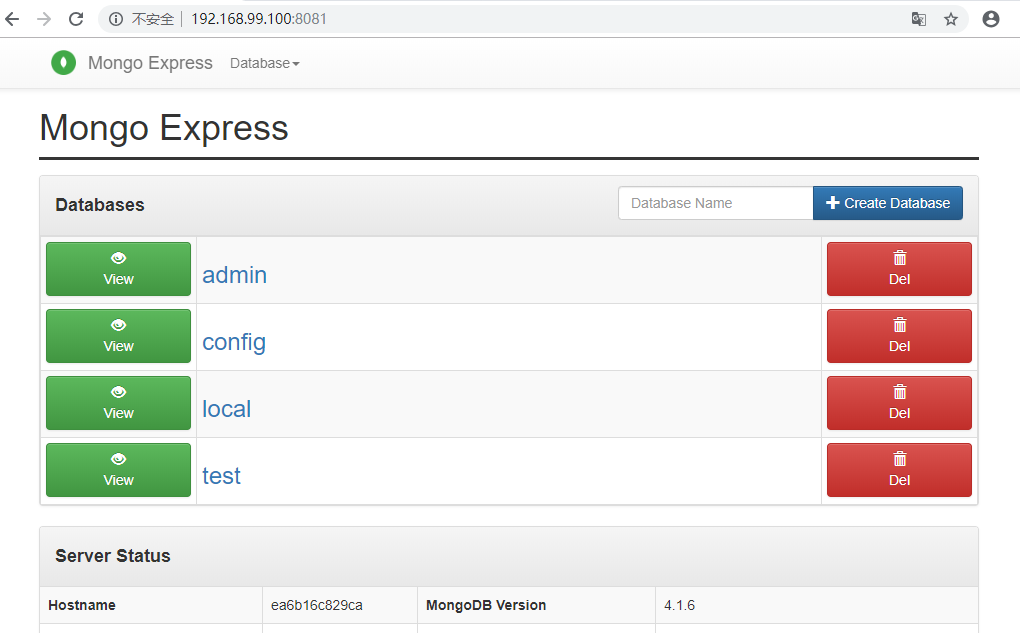Image resolution: width=1020 pixels, height=633 pixels.
Task: Open the admin database link
Action: (x=234, y=275)
